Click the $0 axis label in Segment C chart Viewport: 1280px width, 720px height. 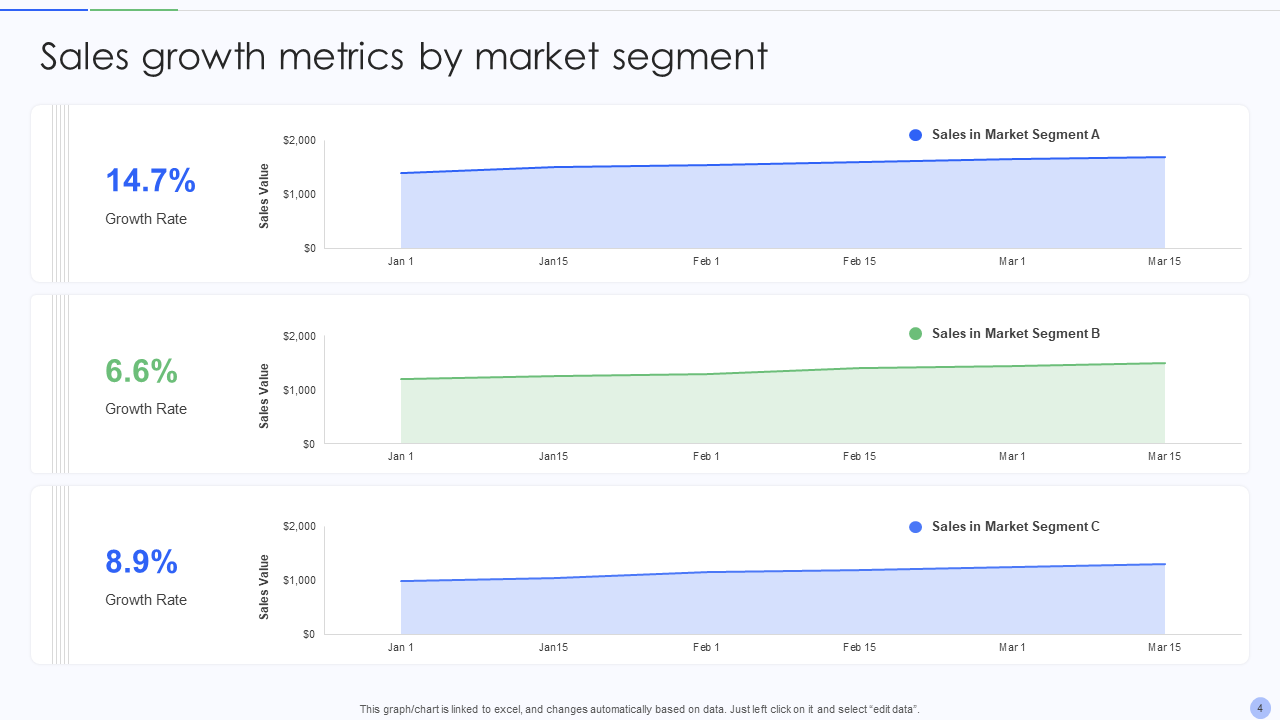click(x=310, y=635)
